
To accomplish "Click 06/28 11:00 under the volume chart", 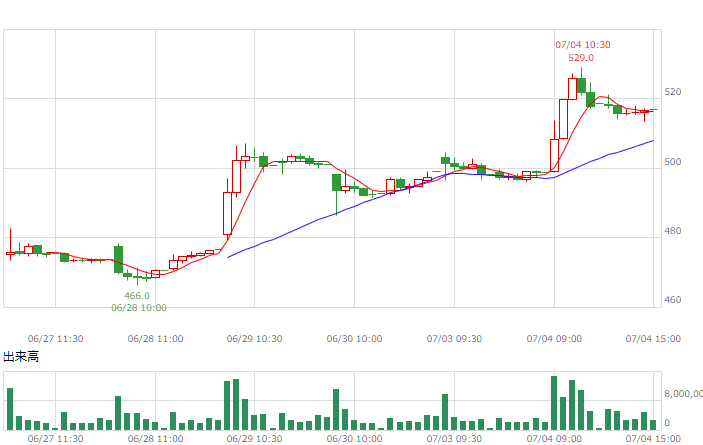I will tap(156, 438).
